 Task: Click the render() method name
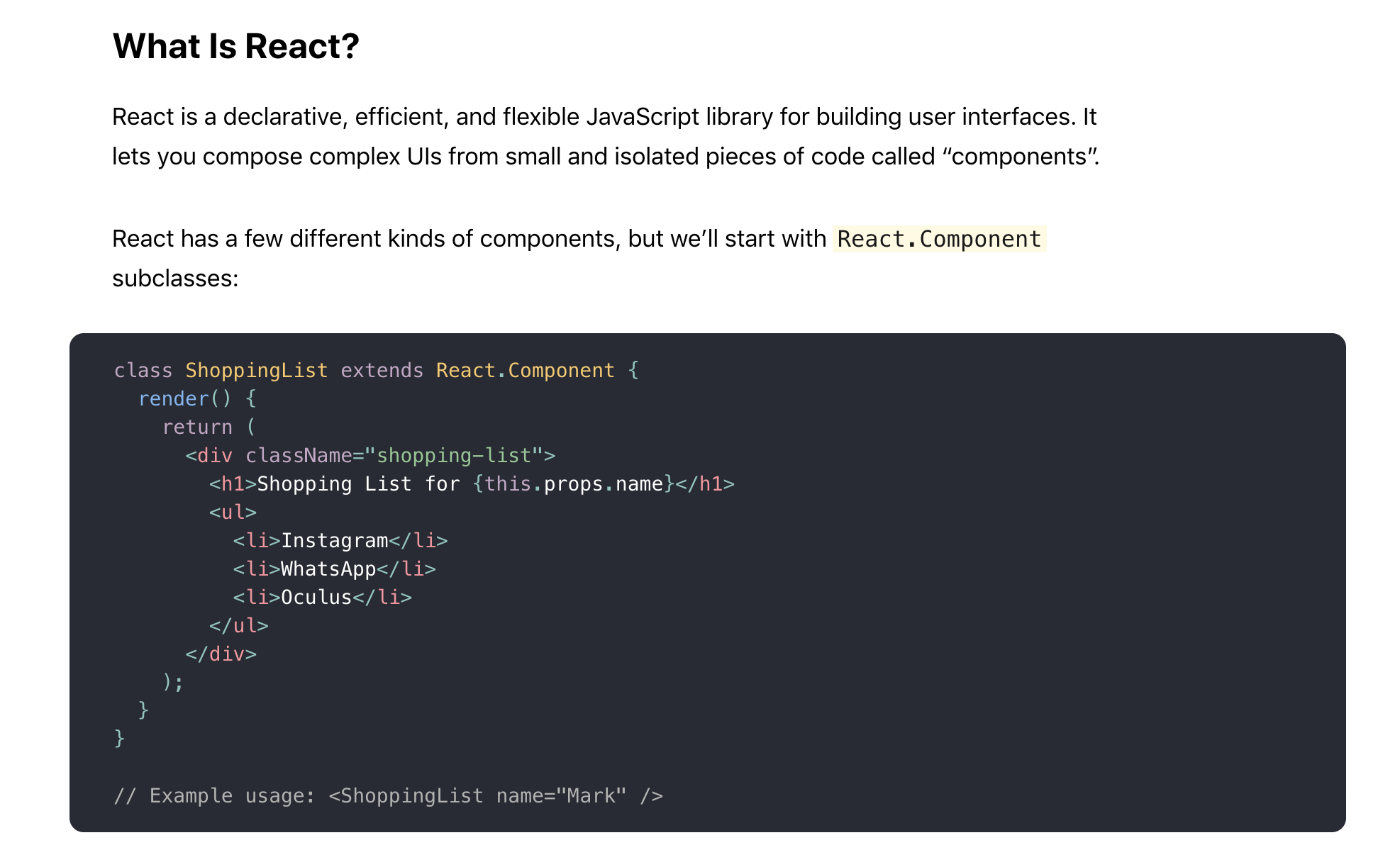pyautogui.click(x=174, y=399)
